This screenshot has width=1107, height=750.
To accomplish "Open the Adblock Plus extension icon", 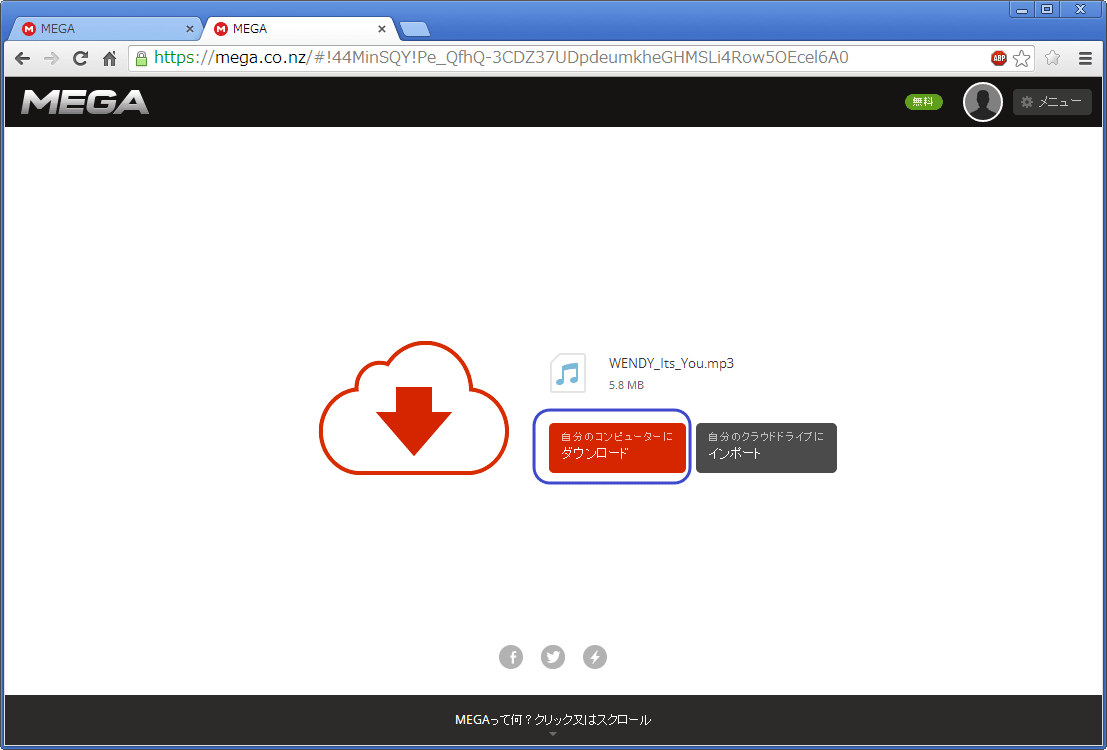I will [998, 58].
